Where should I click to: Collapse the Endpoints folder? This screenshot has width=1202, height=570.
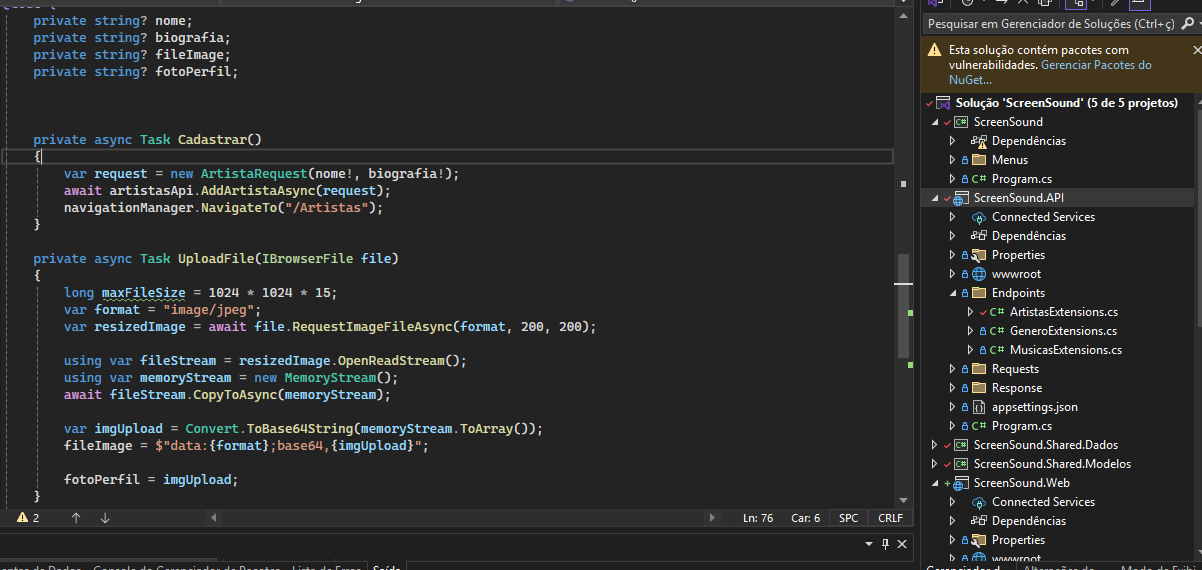pyautogui.click(x=953, y=293)
